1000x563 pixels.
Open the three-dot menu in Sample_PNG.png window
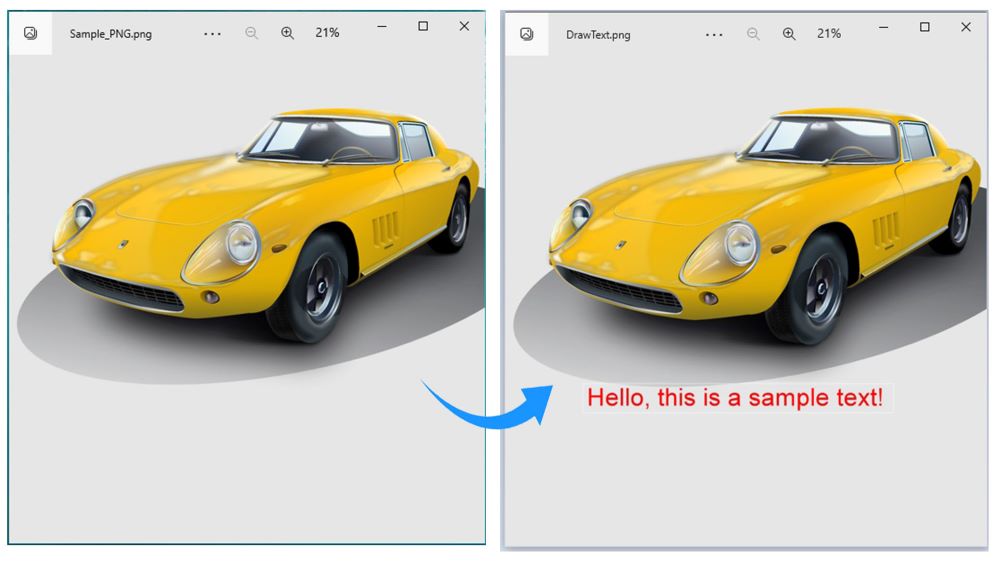(x=212, y=33)
